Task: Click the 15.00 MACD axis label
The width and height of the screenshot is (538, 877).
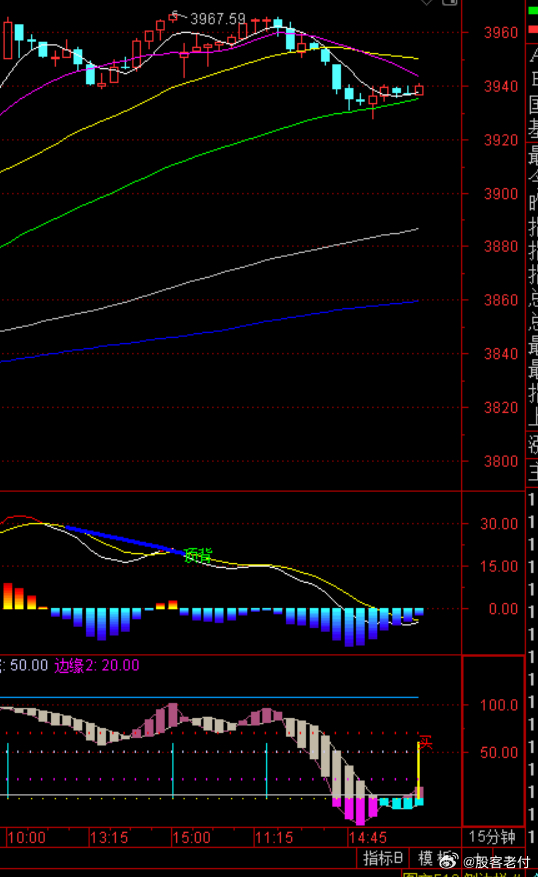Action: [499, 566]
